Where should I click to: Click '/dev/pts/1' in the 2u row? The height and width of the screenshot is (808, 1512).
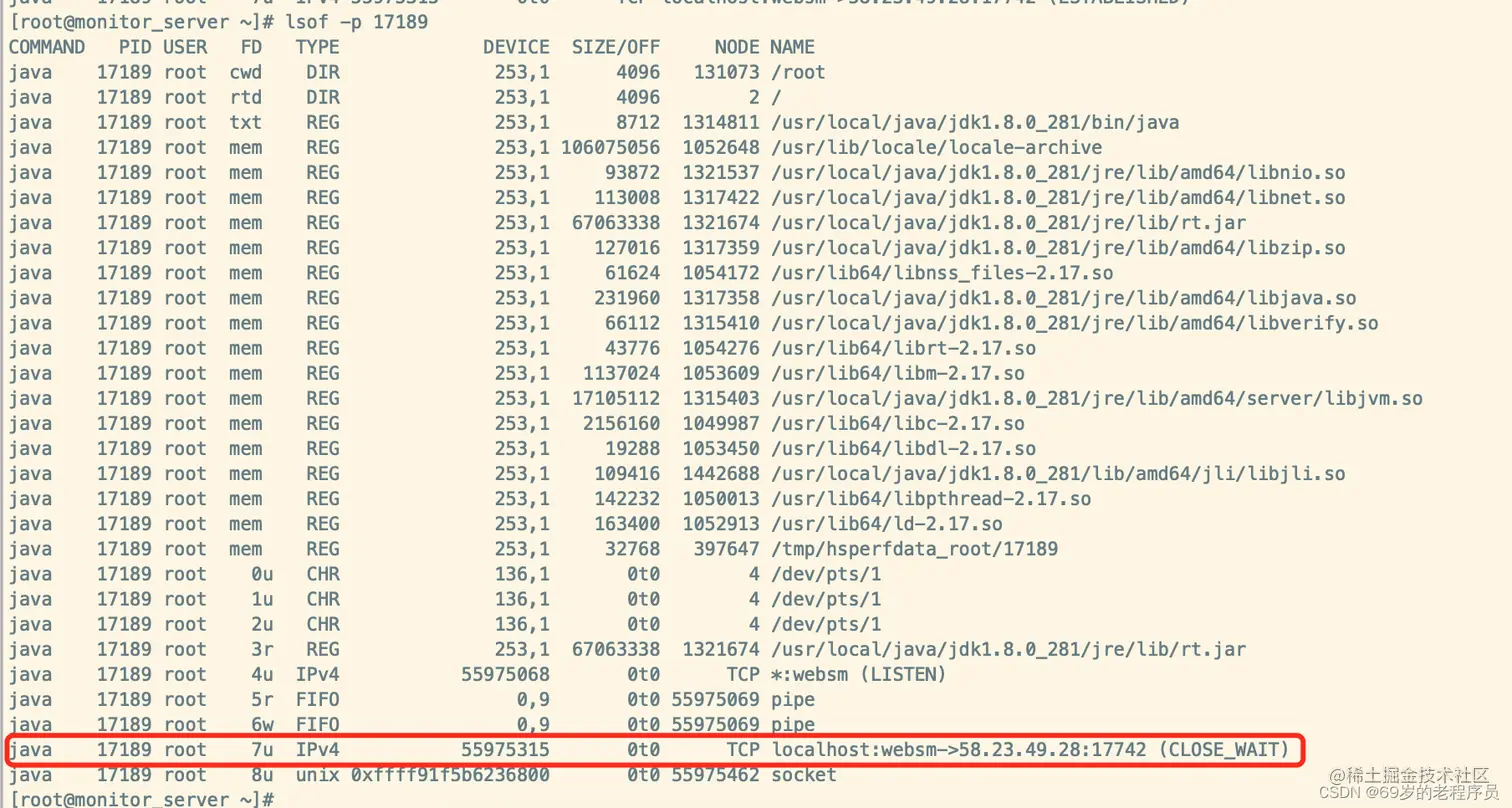point(826,624)
